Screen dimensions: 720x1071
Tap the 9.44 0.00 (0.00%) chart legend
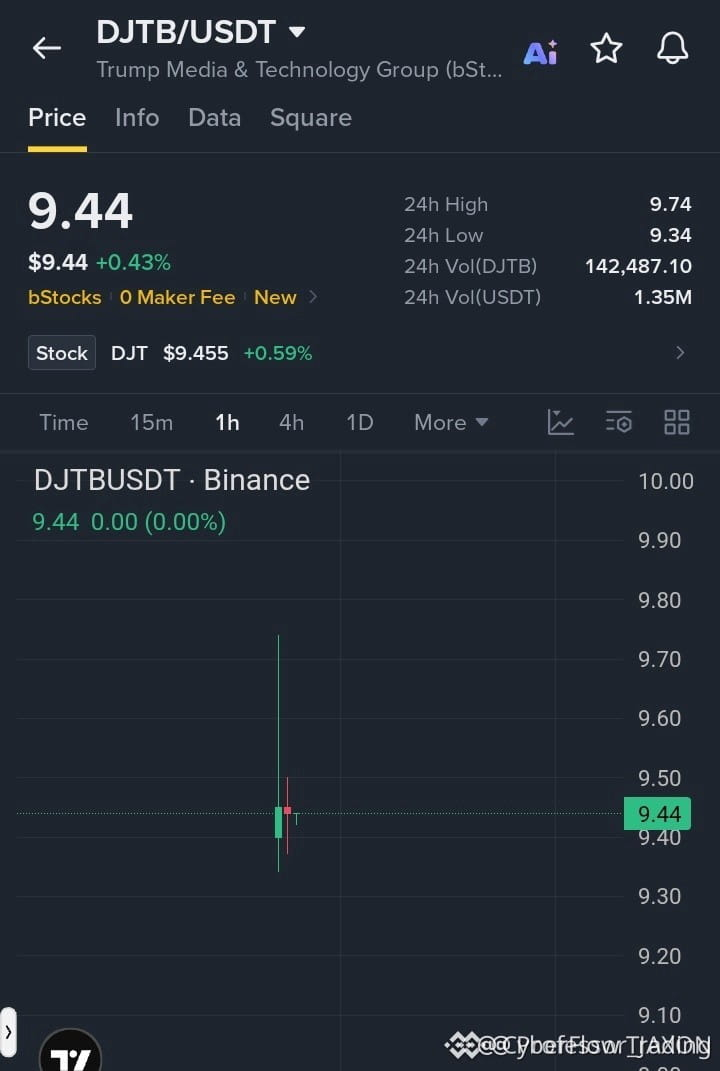[129, 522]
